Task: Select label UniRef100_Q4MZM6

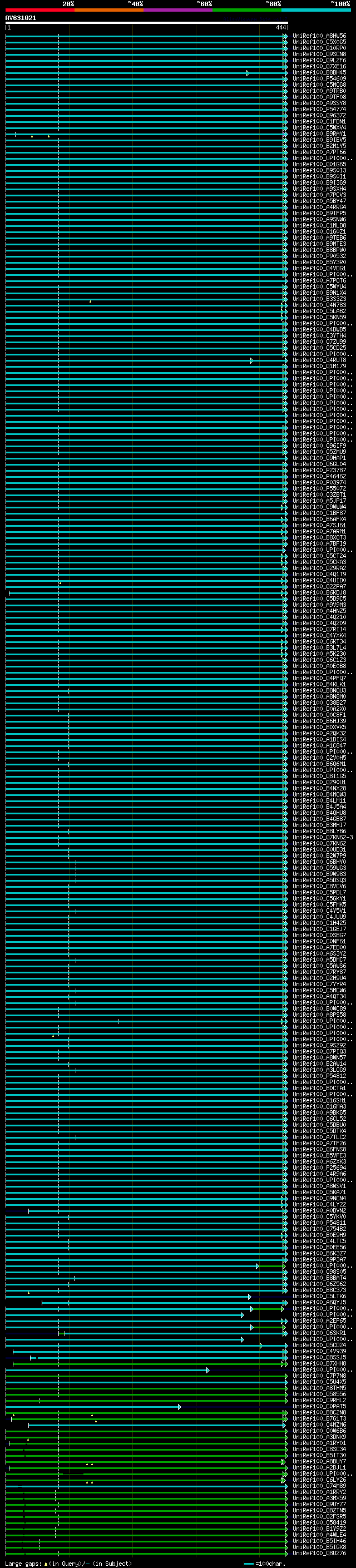Action: 319,1424
